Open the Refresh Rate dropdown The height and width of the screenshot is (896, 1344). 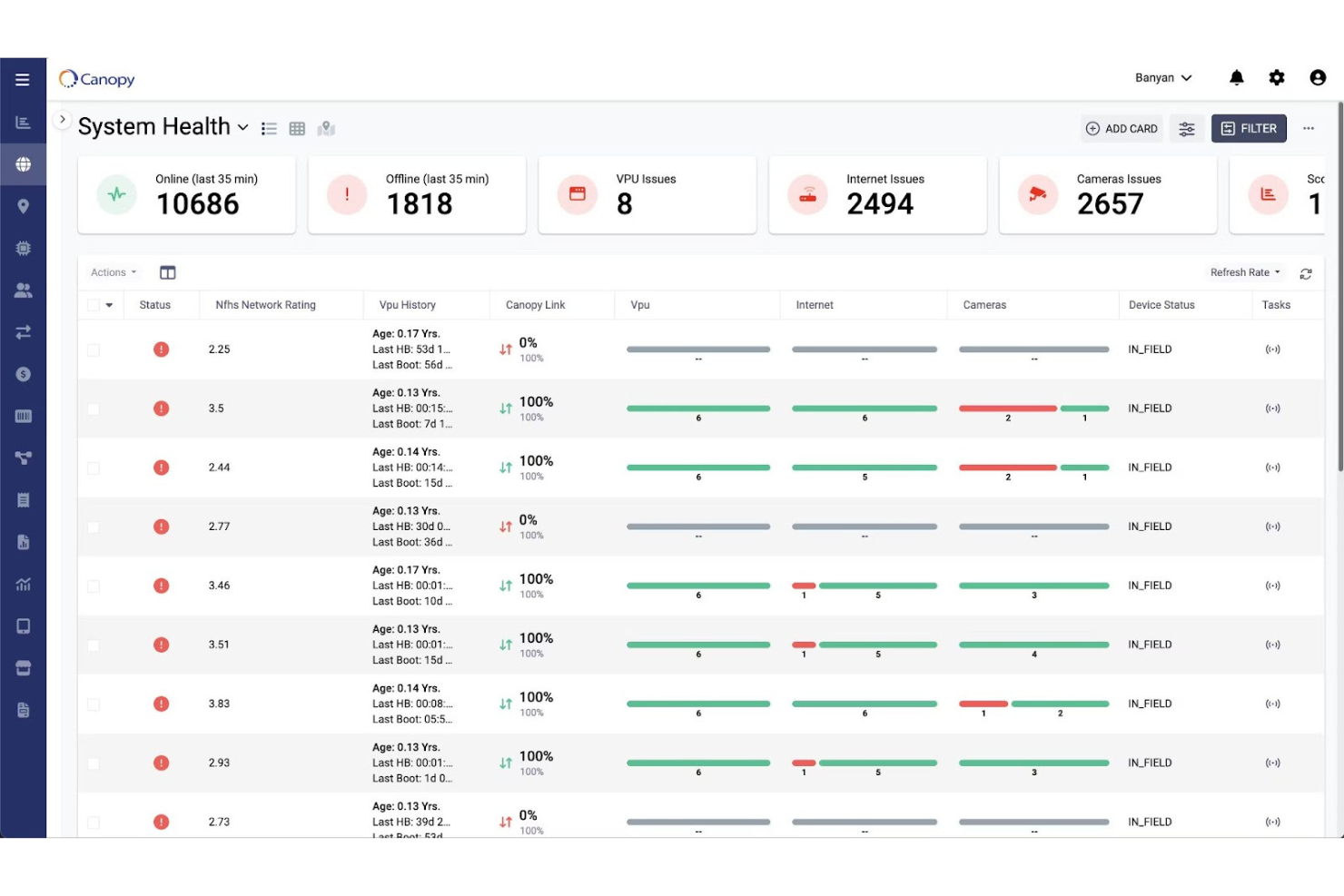[x=1245, y=272]
